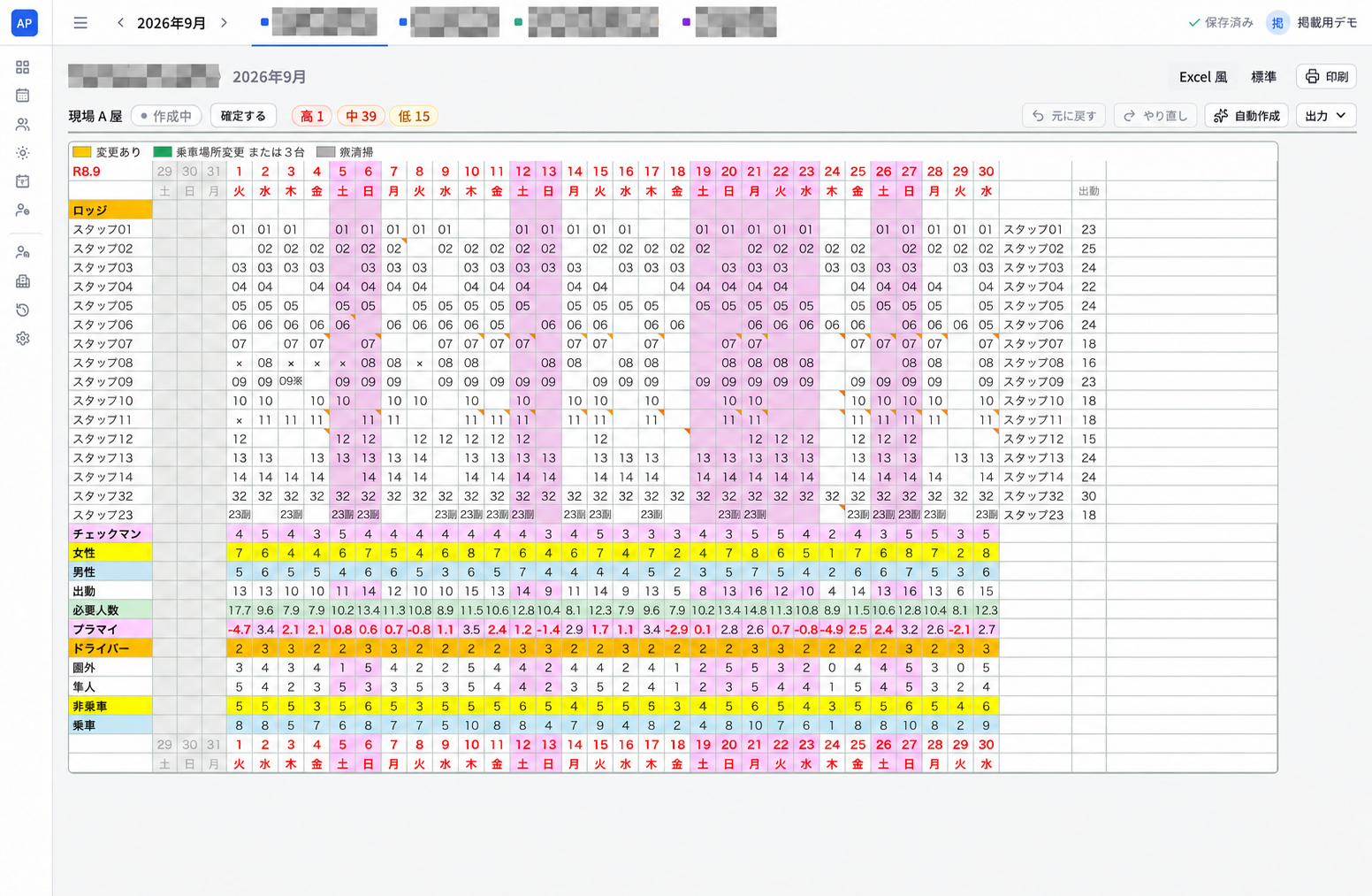Toggle the 中 39 priority badge

point(361,116)
